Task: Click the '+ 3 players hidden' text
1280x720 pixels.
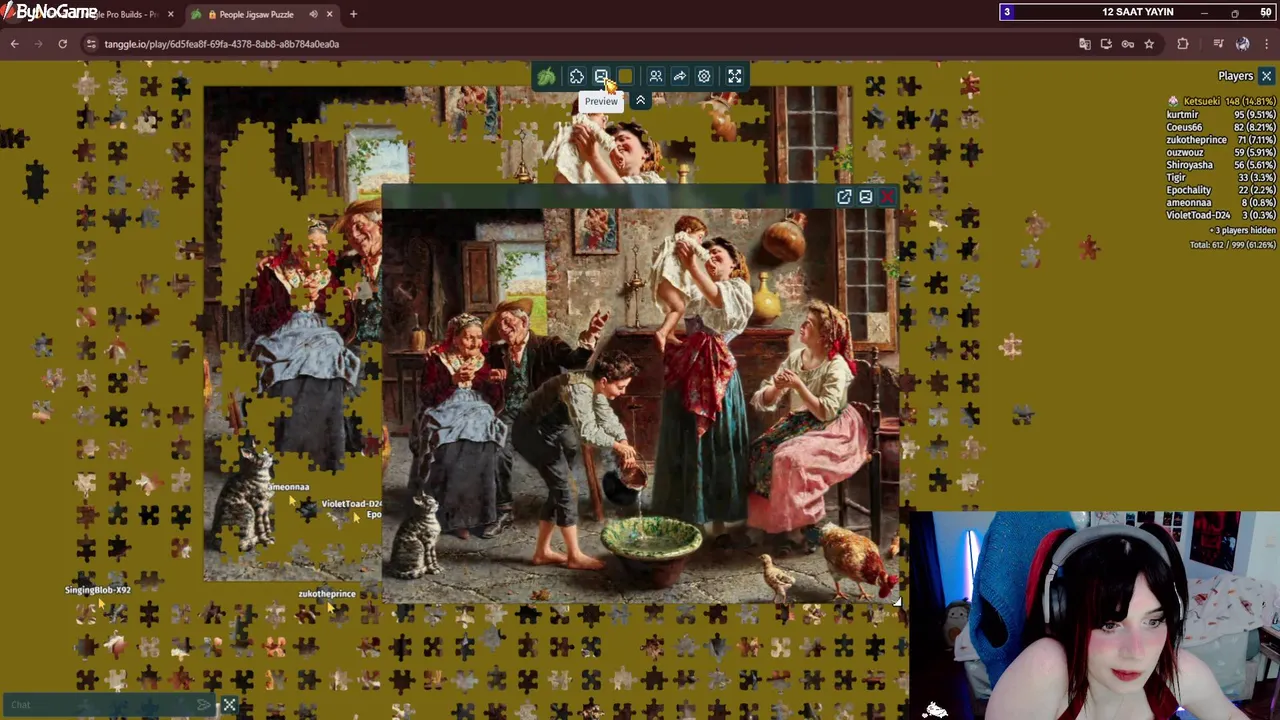Action: tap(1242, 230)
